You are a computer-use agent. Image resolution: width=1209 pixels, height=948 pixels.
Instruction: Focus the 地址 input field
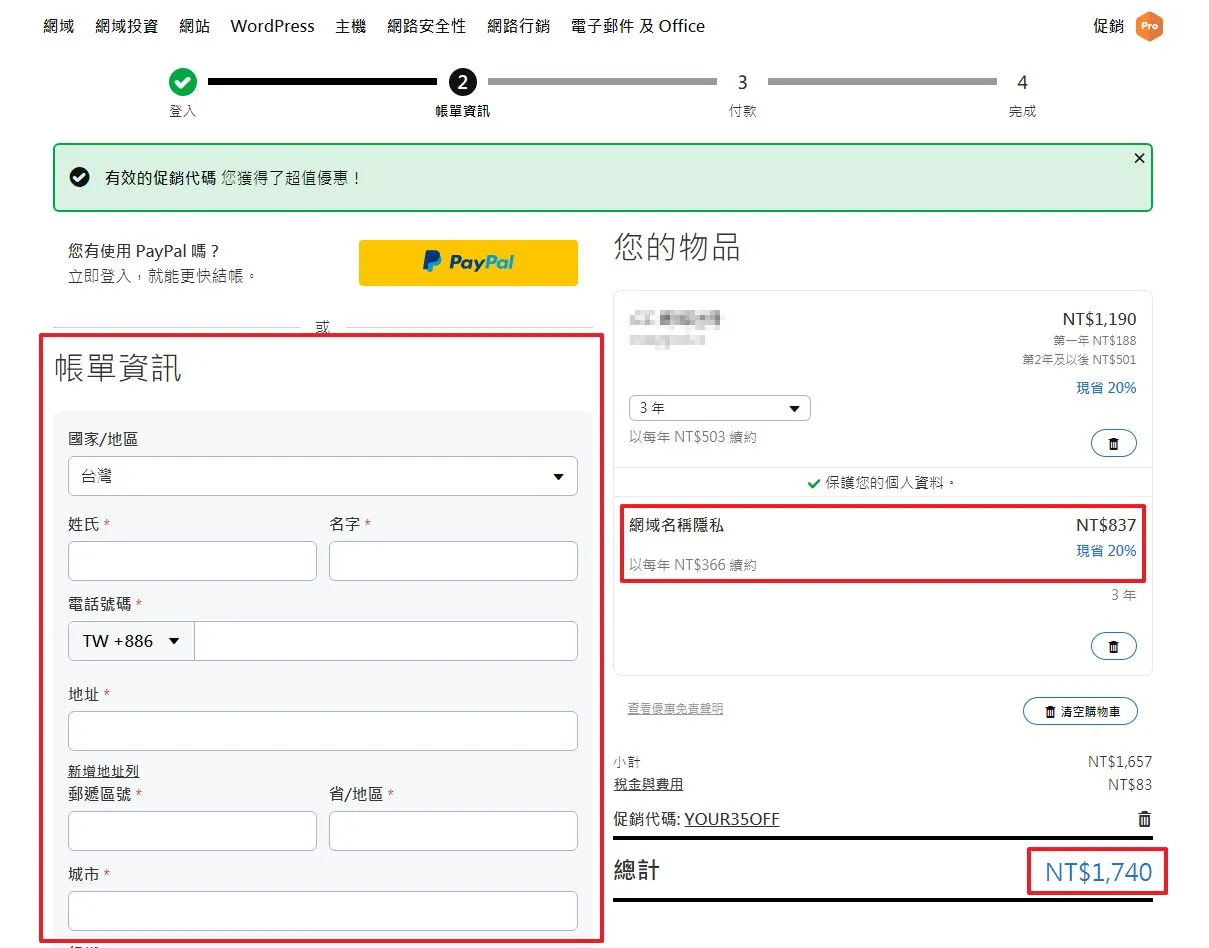click(x=323, y=731)
